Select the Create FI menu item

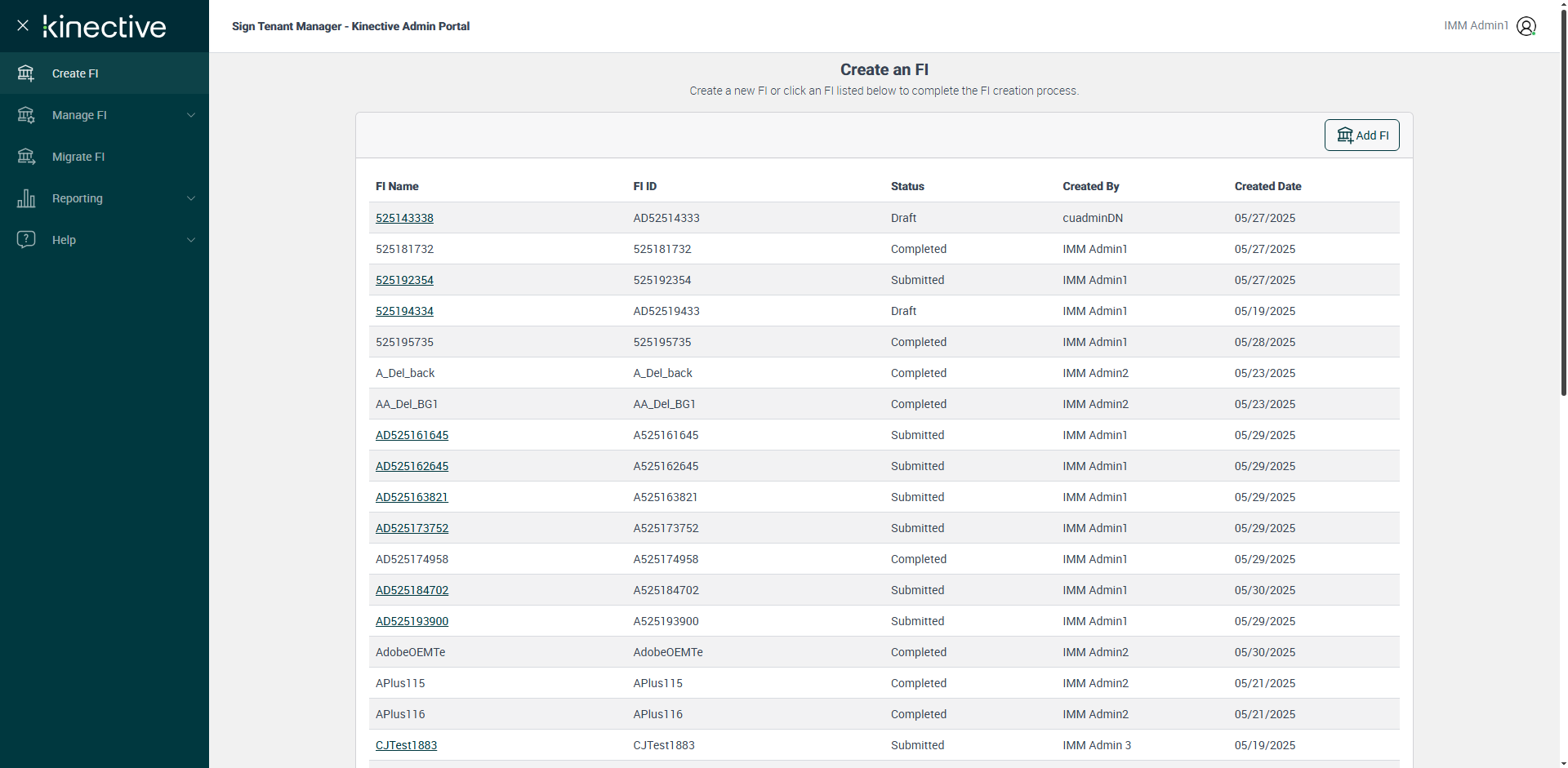click(75, 73)
